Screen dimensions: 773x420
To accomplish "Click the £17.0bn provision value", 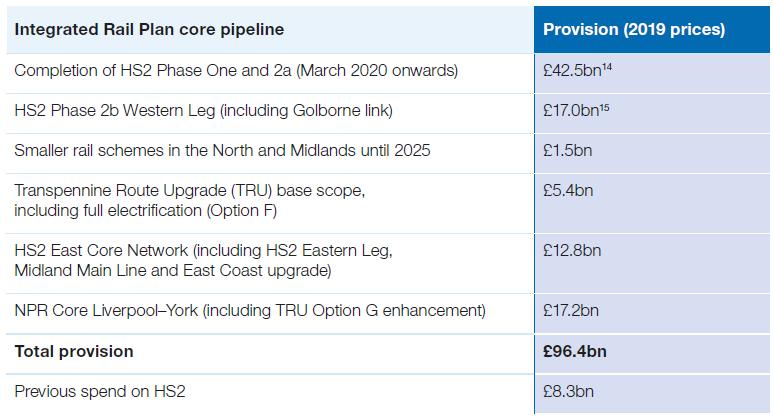I will (571, 110).
